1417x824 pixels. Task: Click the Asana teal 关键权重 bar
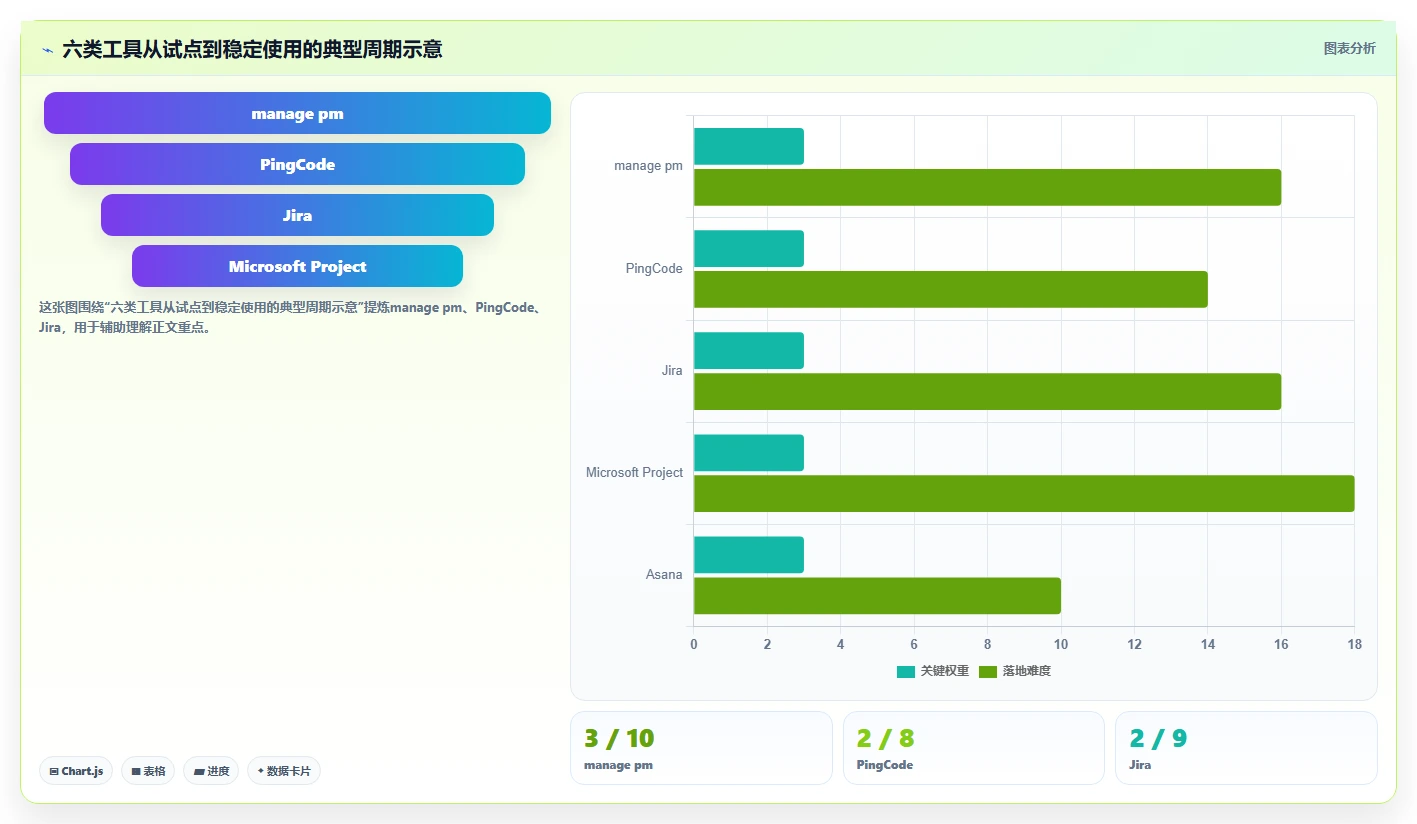[749, 554]
